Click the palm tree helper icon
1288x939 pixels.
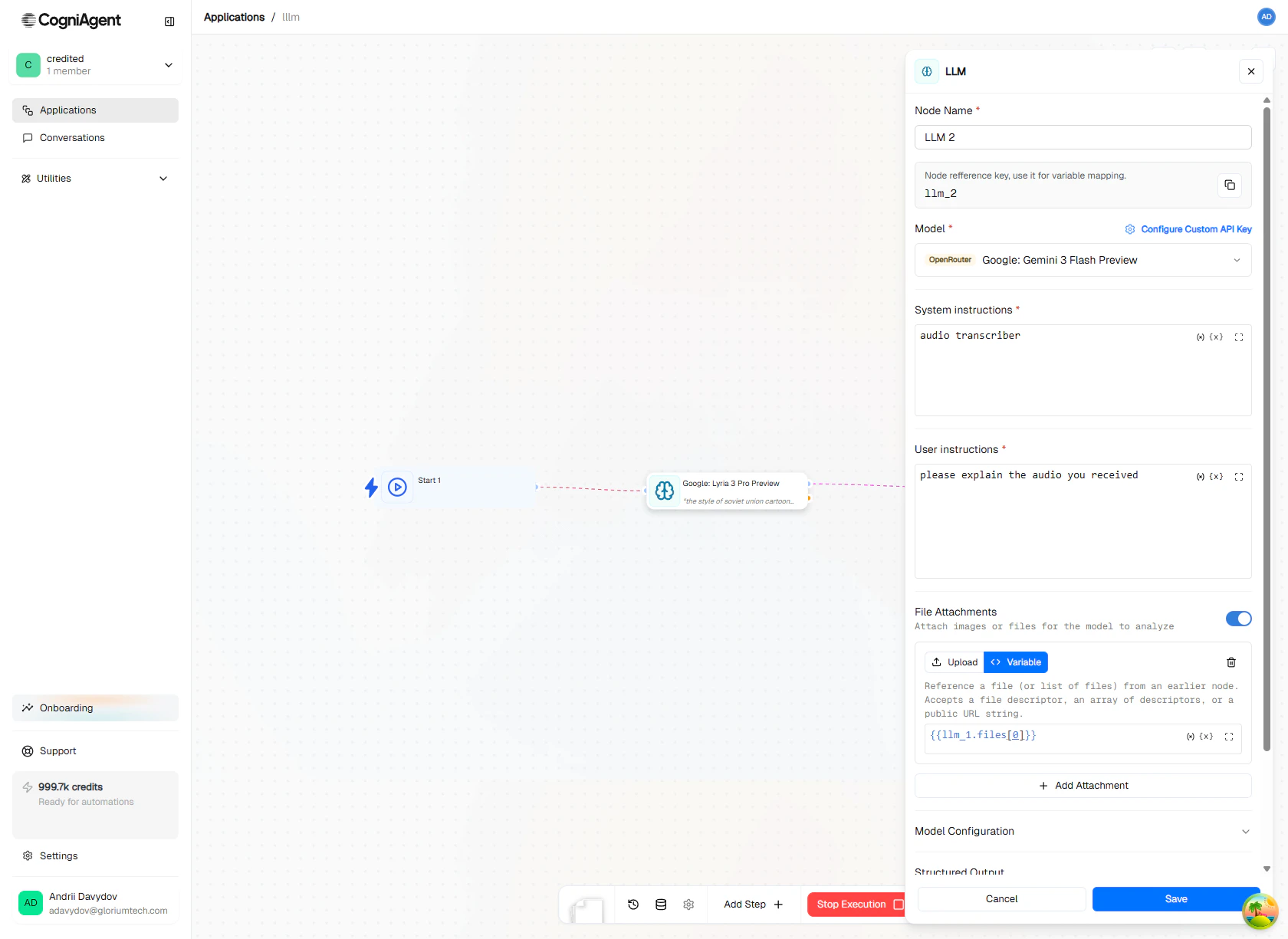click(1260, 911)
